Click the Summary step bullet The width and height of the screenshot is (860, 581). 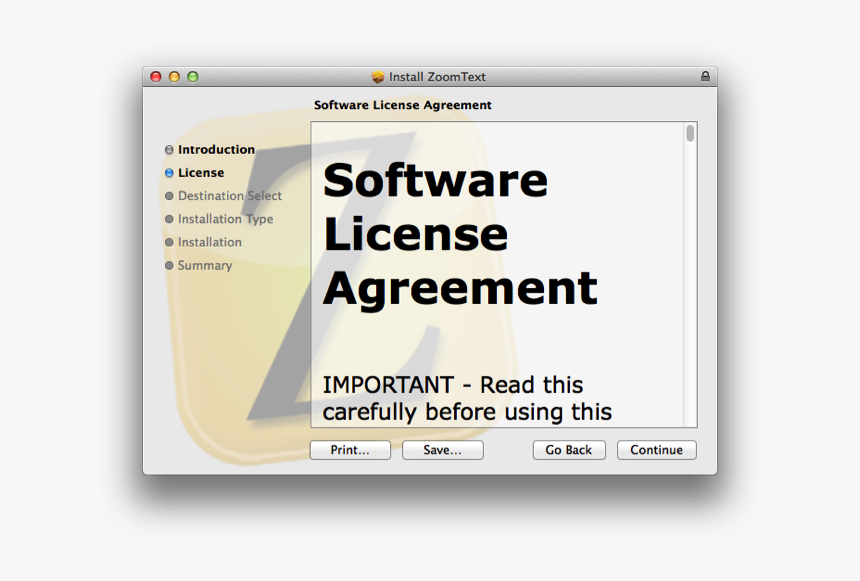[169, 266]
